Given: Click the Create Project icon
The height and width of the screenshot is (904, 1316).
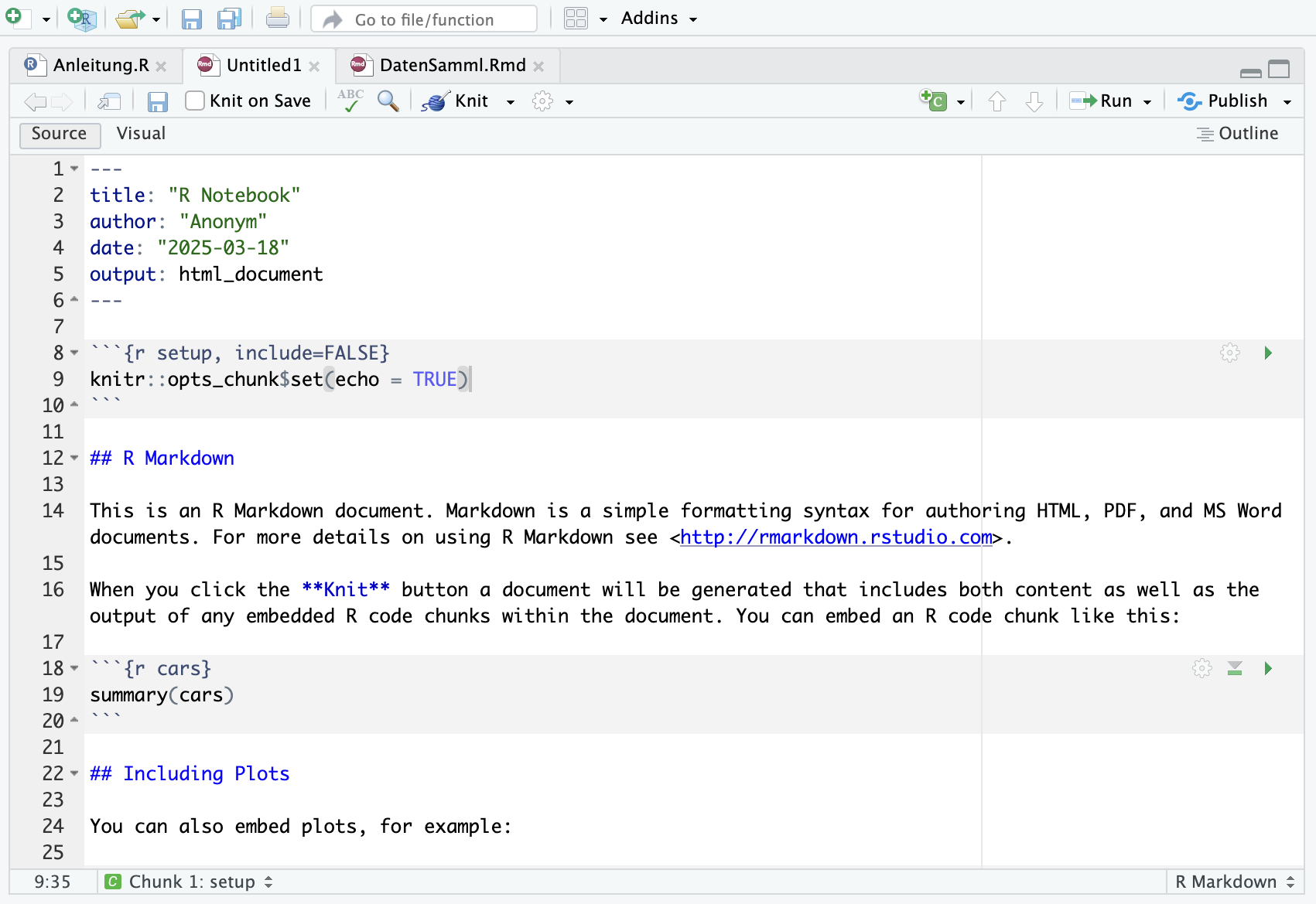Looking at the screenshot, I should pos(81,18).
